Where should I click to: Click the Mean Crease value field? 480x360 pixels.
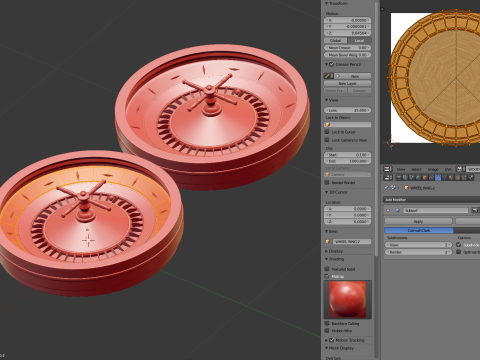coord(348,48)
